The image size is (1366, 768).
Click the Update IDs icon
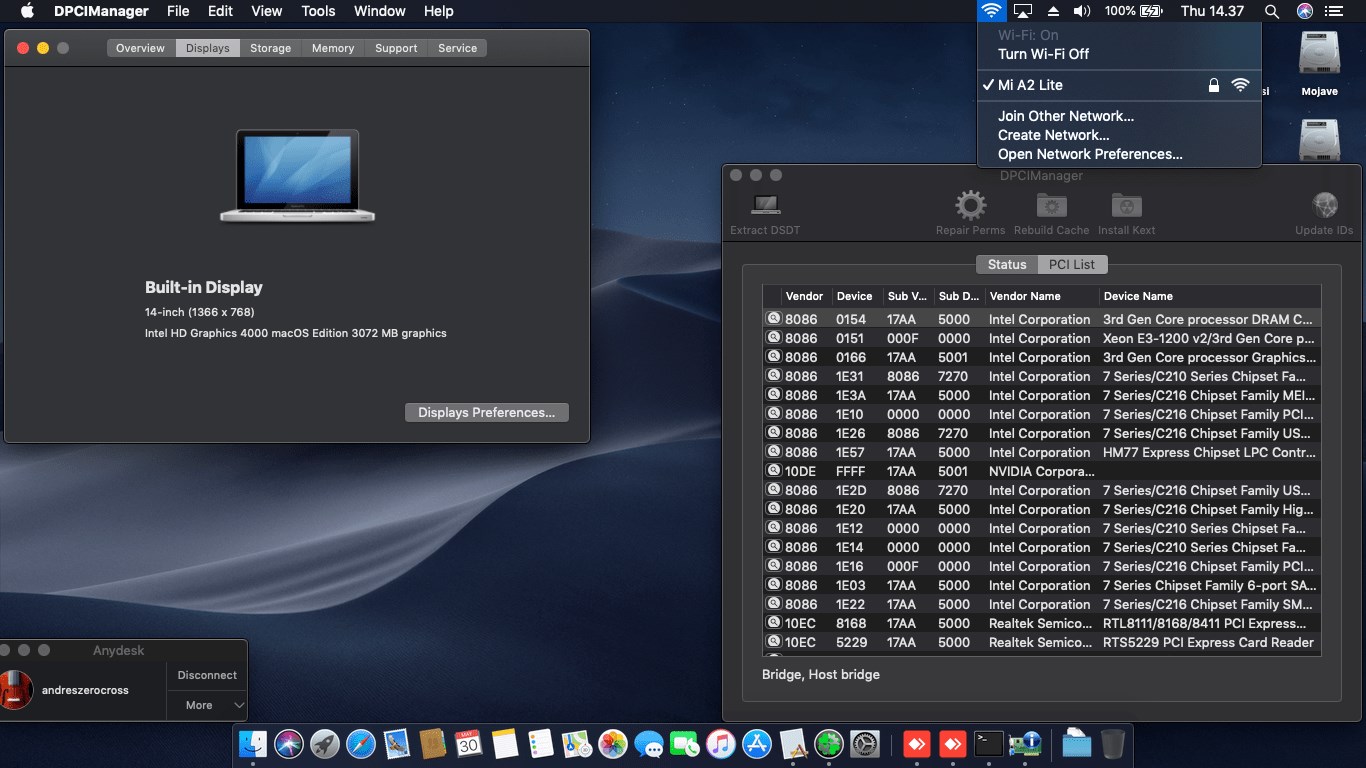coord(1324,206)
